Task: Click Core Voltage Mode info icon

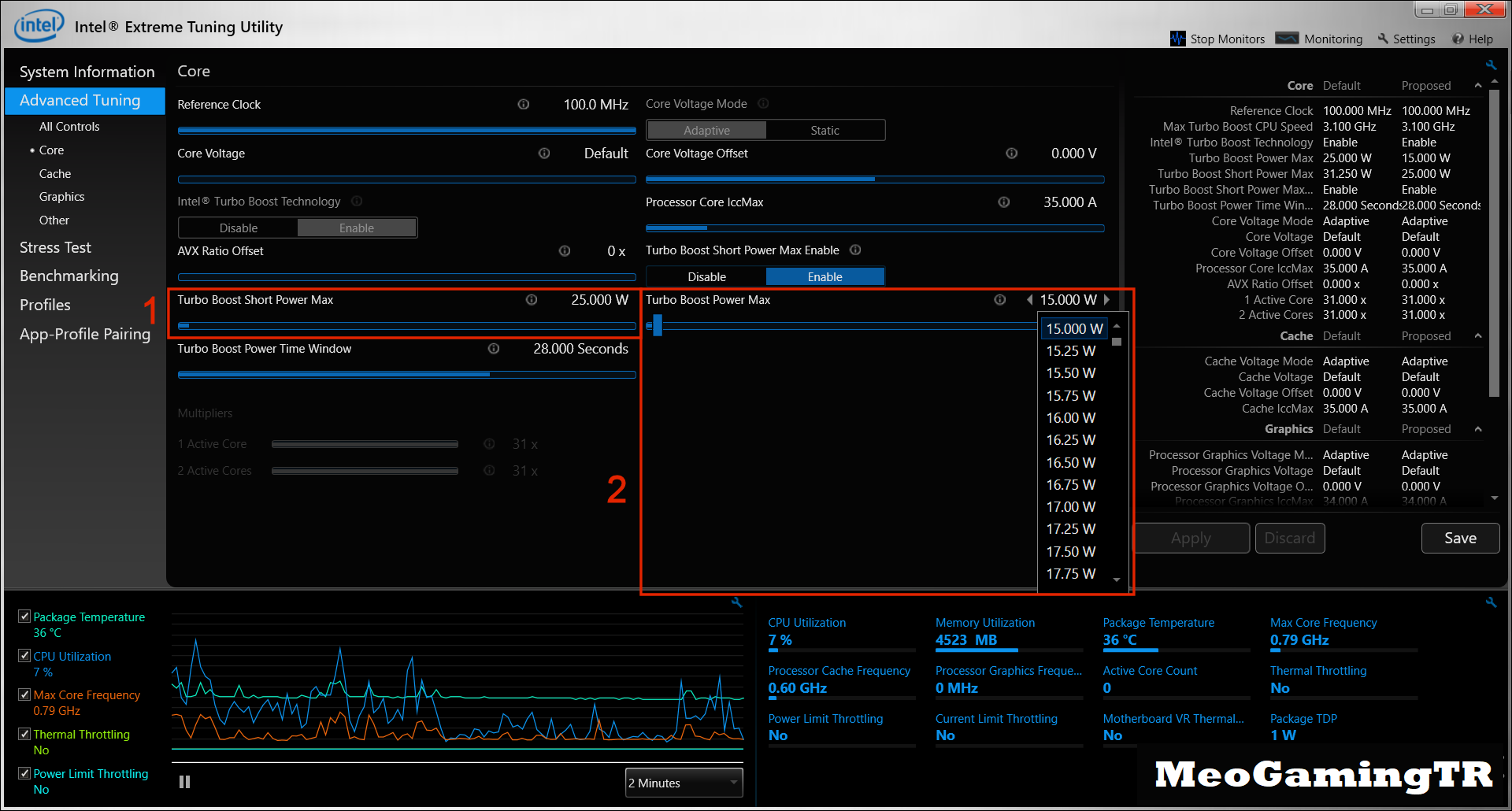Action: point(763,103)
